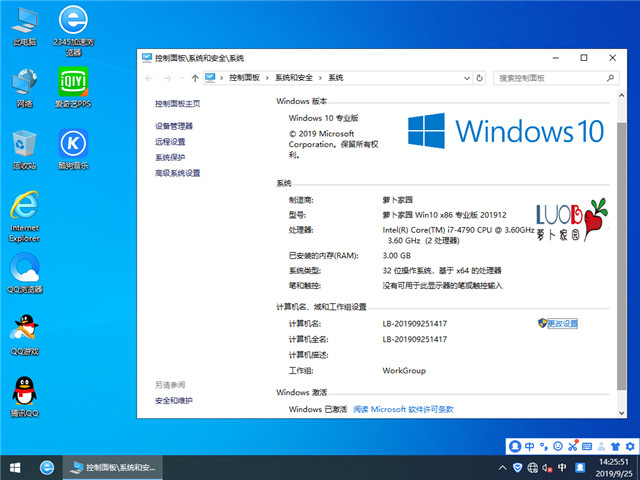Select the WorkGroup value text
The image size is (640, 480).
click(x=404, y=371)
